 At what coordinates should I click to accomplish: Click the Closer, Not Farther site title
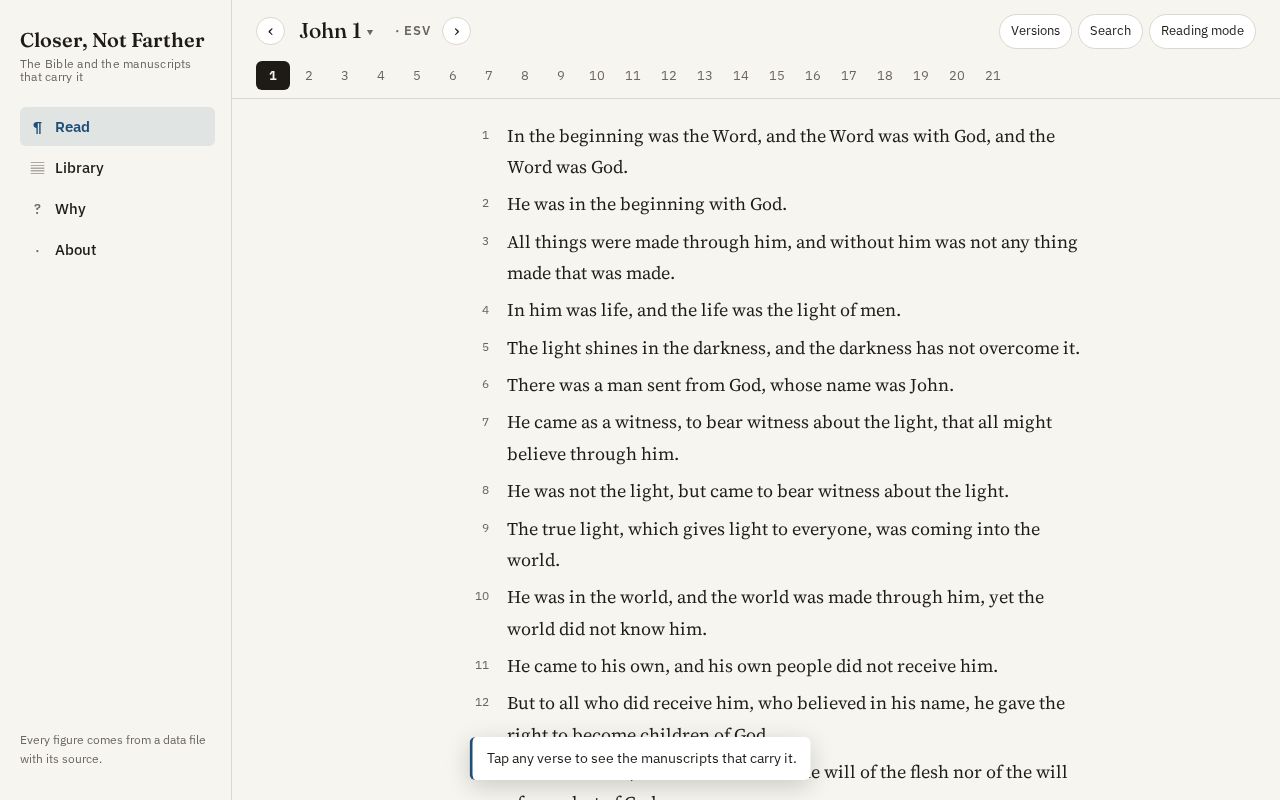tap(112, 40)
